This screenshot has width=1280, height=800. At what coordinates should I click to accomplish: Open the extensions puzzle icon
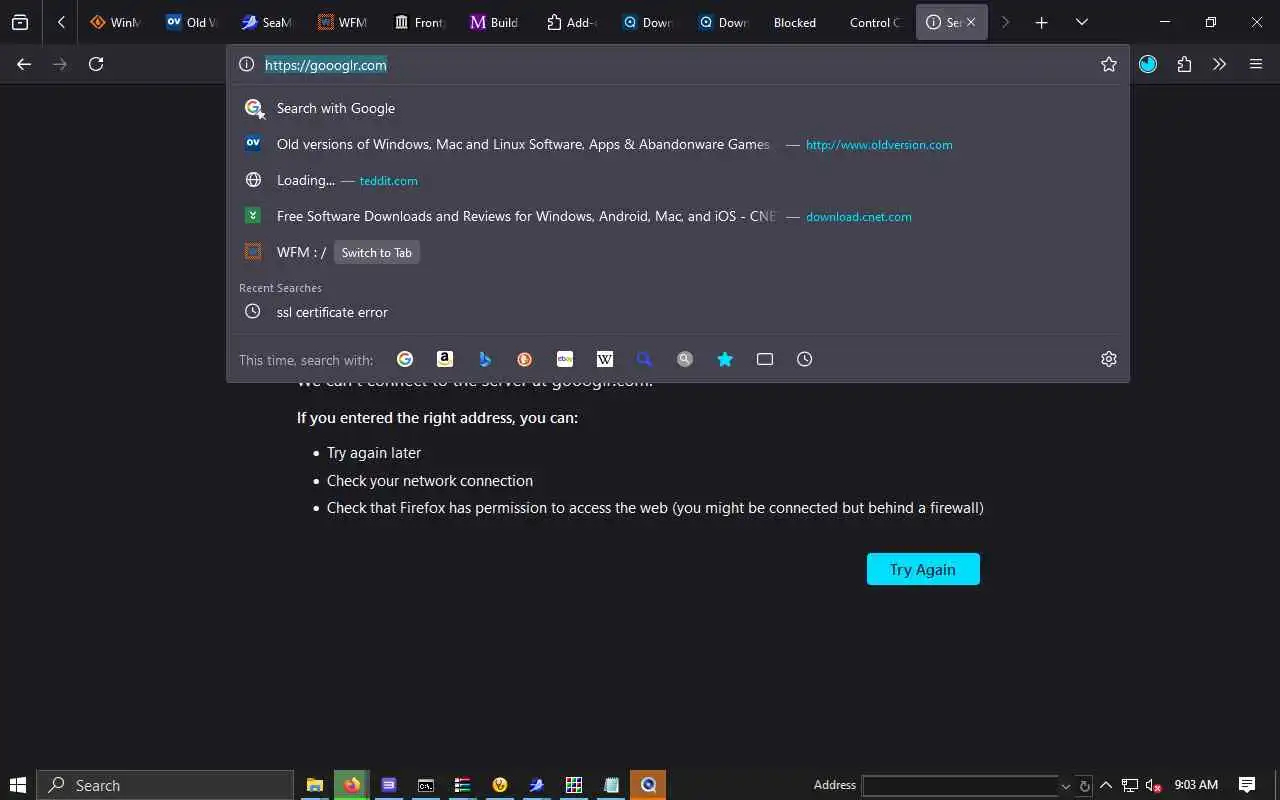click(x=1184, y=64)
